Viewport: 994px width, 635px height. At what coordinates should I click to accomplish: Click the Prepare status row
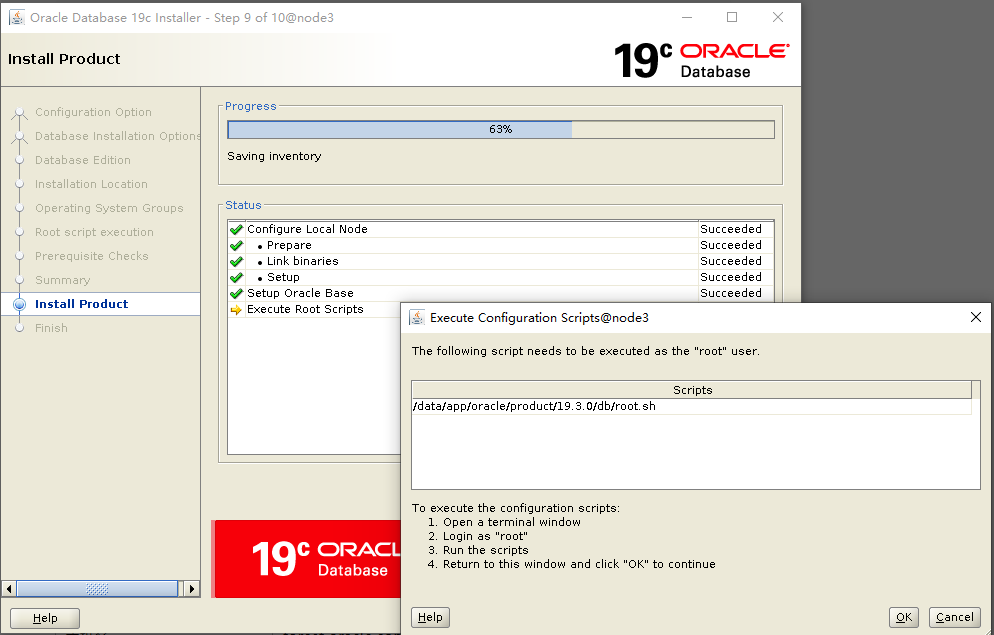tap(501, 245)
